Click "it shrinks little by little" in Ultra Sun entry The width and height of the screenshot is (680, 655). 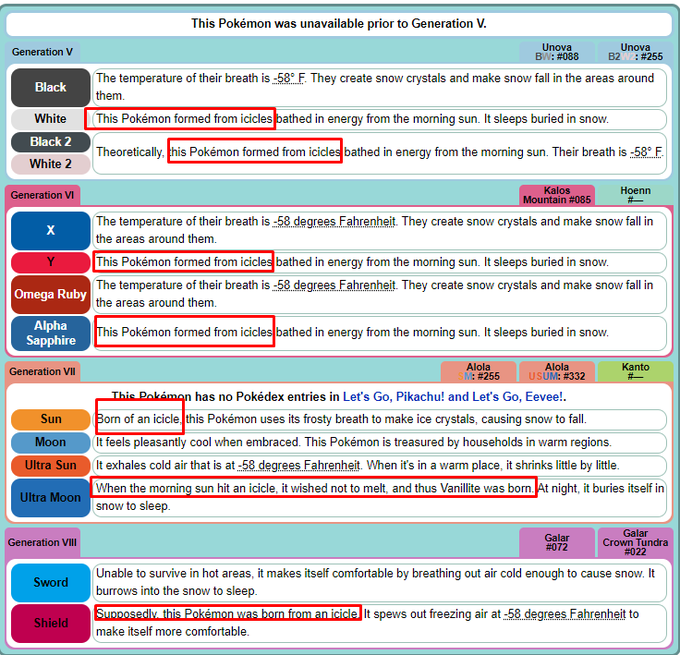point(562,465)
